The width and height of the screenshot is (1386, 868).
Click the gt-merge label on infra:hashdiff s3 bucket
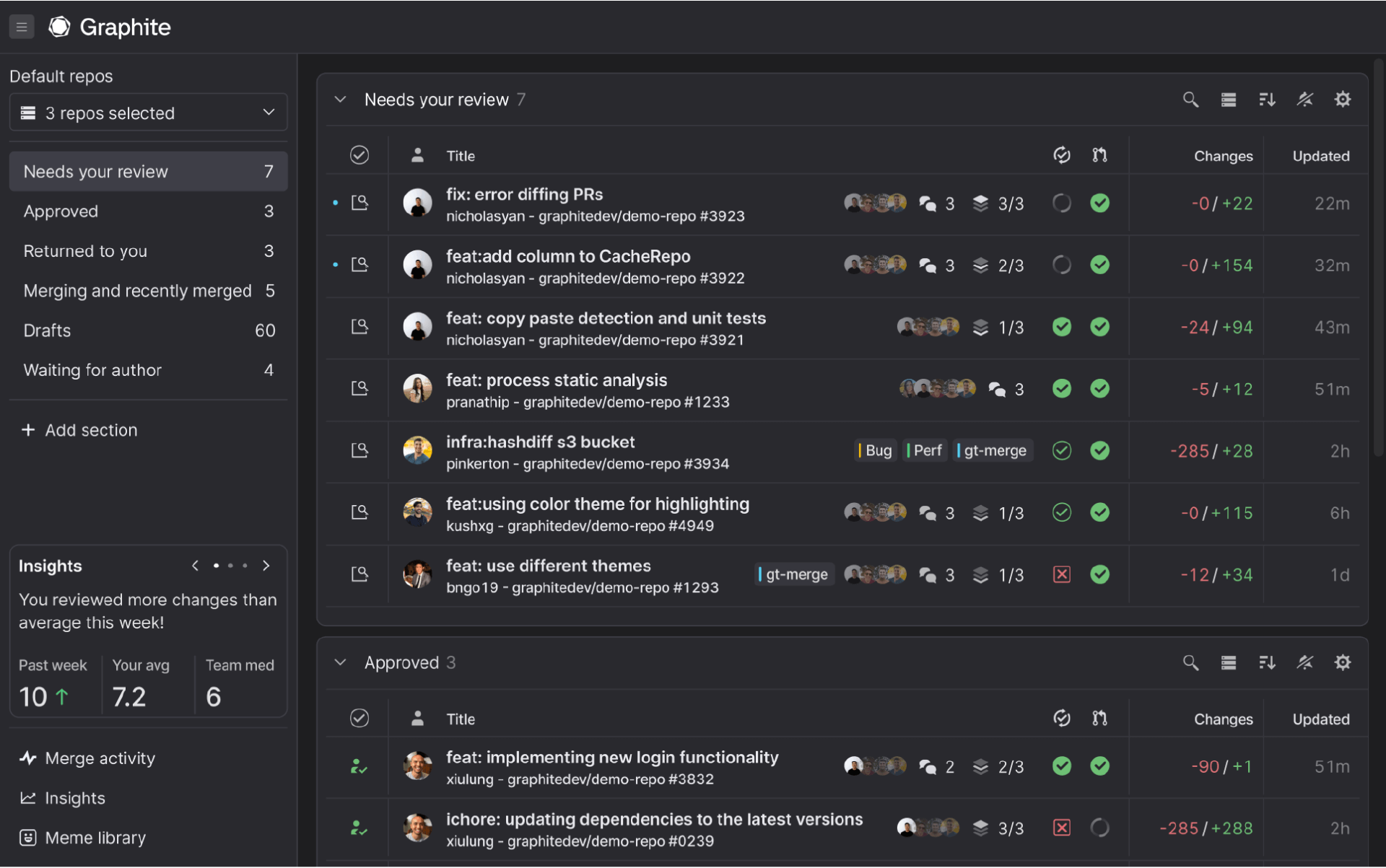[994, 450]
